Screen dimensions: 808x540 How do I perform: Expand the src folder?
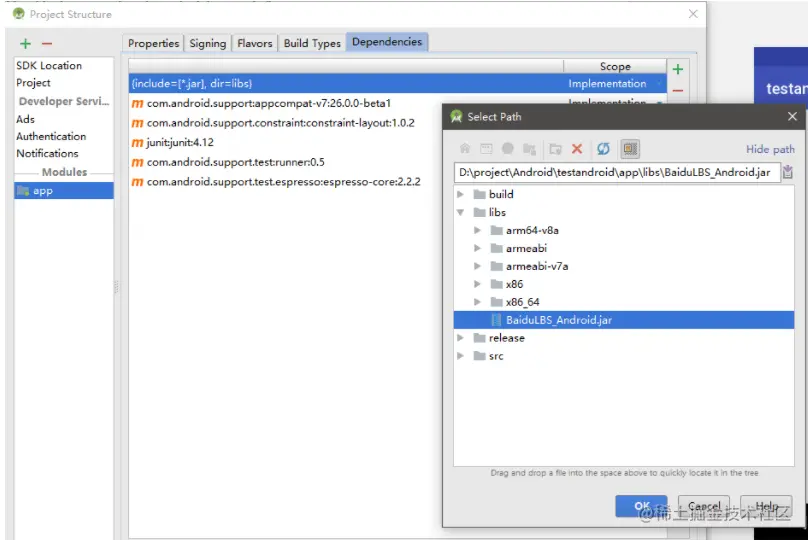461,356
